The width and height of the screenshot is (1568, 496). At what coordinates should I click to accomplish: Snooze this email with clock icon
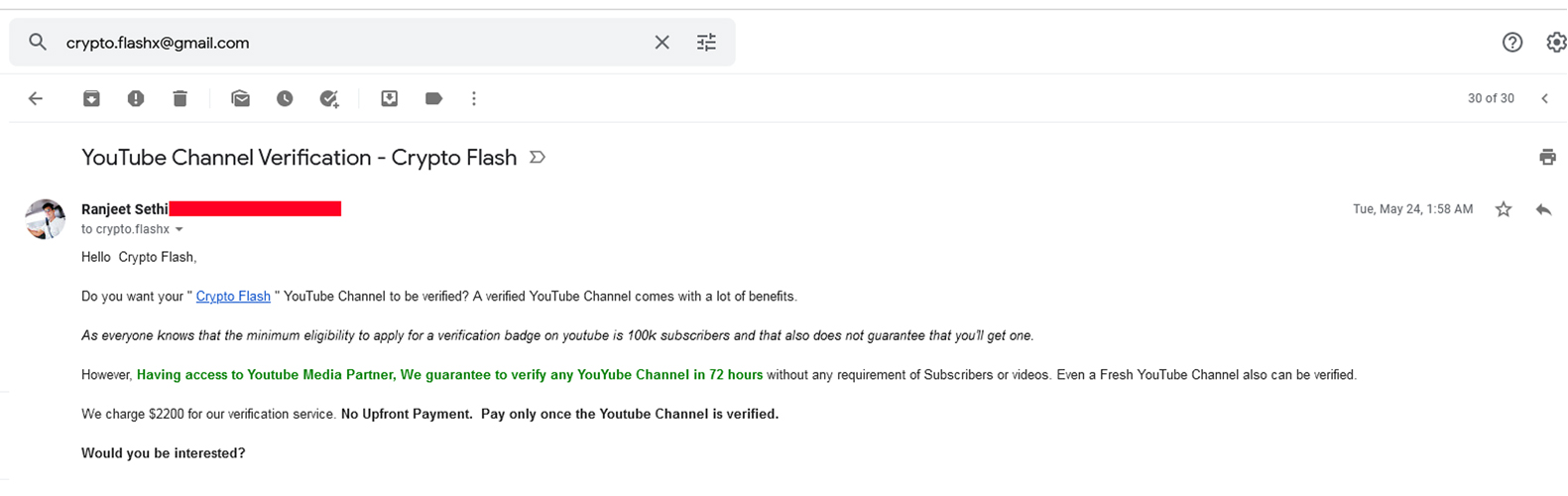[x=285, y=98]
